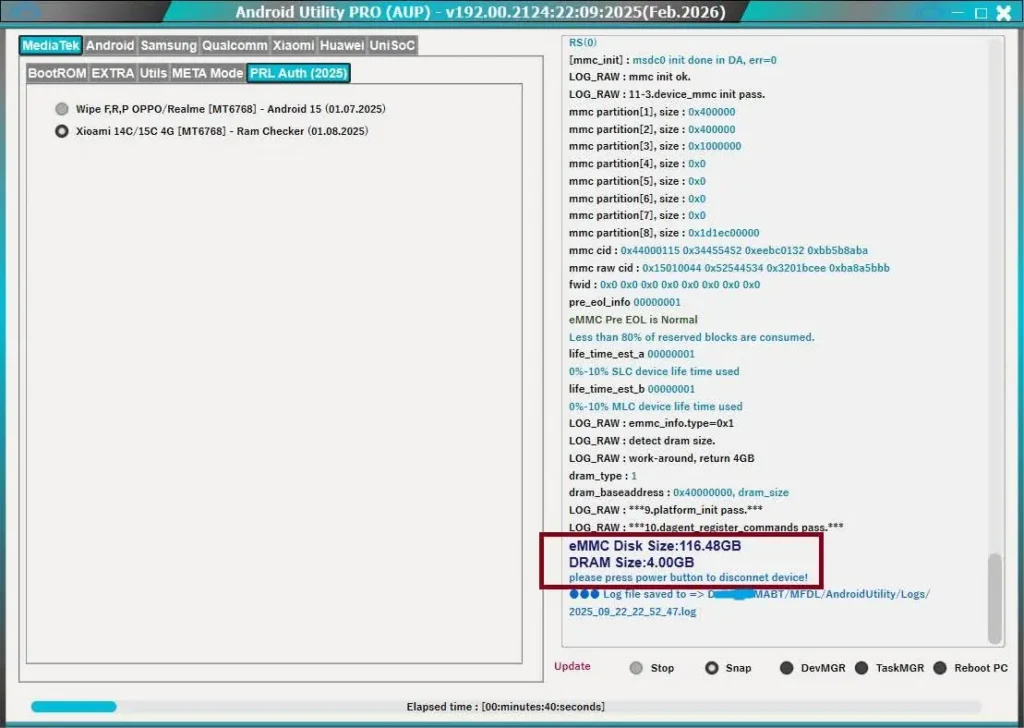Switch to the Android tab
Viewport: 1024px width, 728px height.
click(110, 46)
